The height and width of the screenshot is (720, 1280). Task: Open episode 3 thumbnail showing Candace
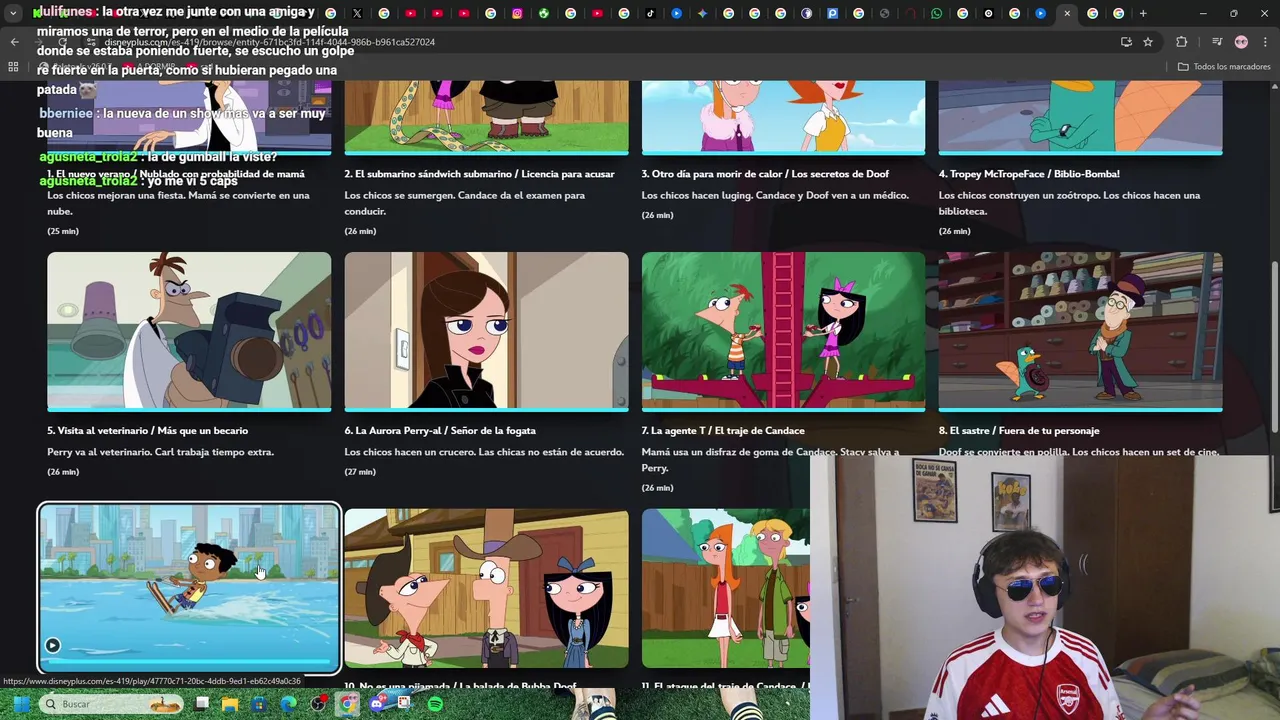tap(783, 118)
